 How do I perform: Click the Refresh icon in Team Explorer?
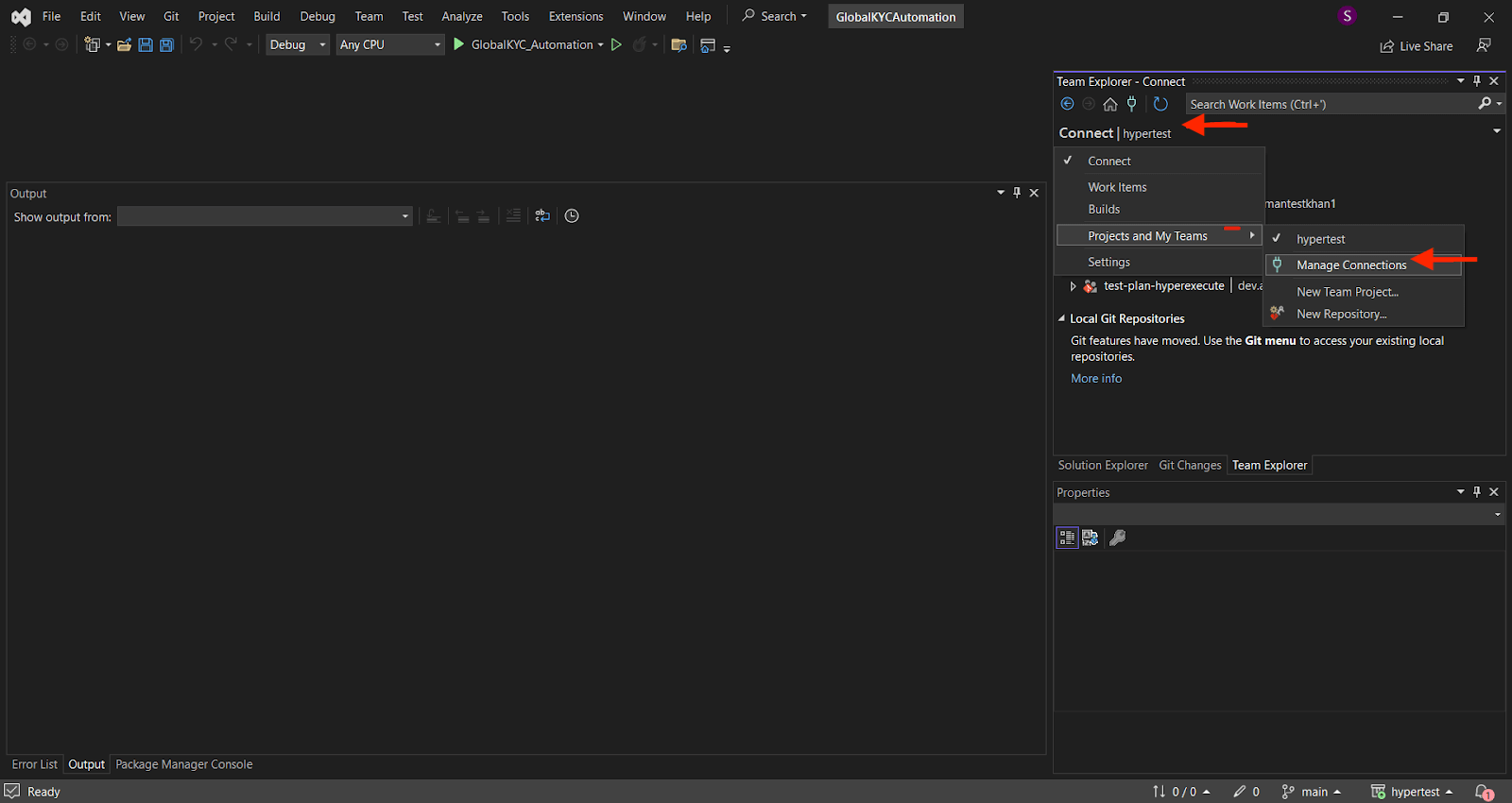tap(1160, 104)
